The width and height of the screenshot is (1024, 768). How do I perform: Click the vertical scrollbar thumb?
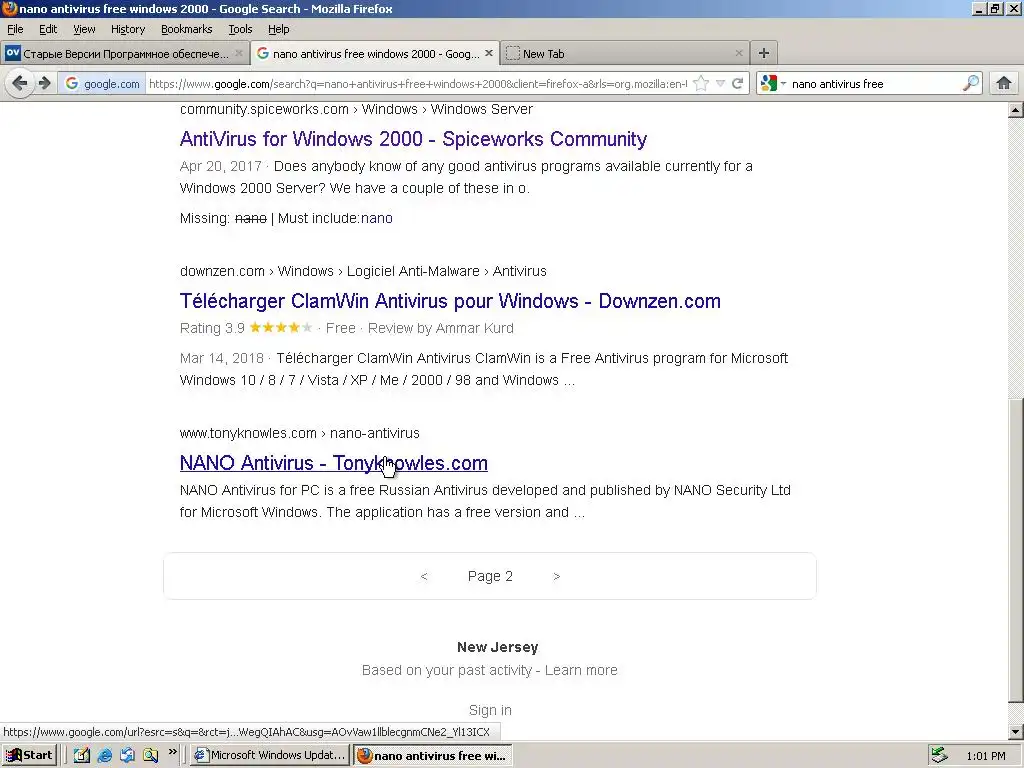(1016, 552)
